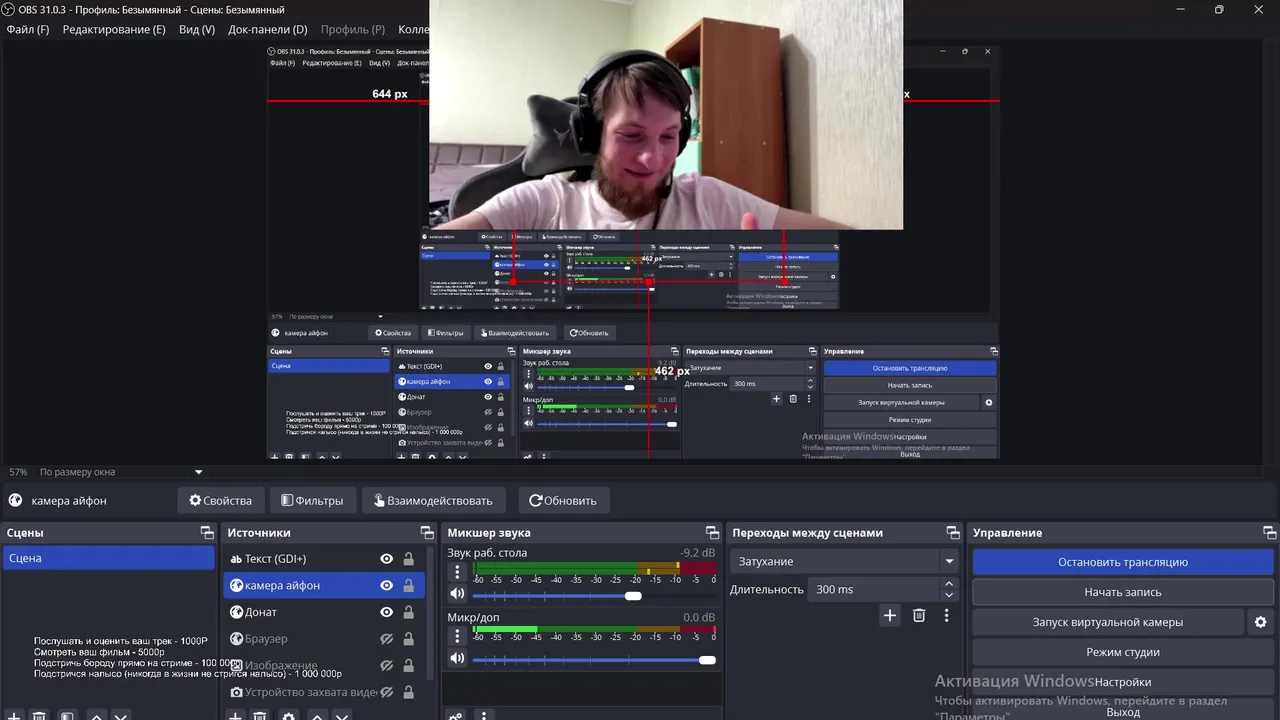Screen dimensions: 1280x720
Task: Toggle lock on камера айфон source
Action: click(x=408, y=585)
